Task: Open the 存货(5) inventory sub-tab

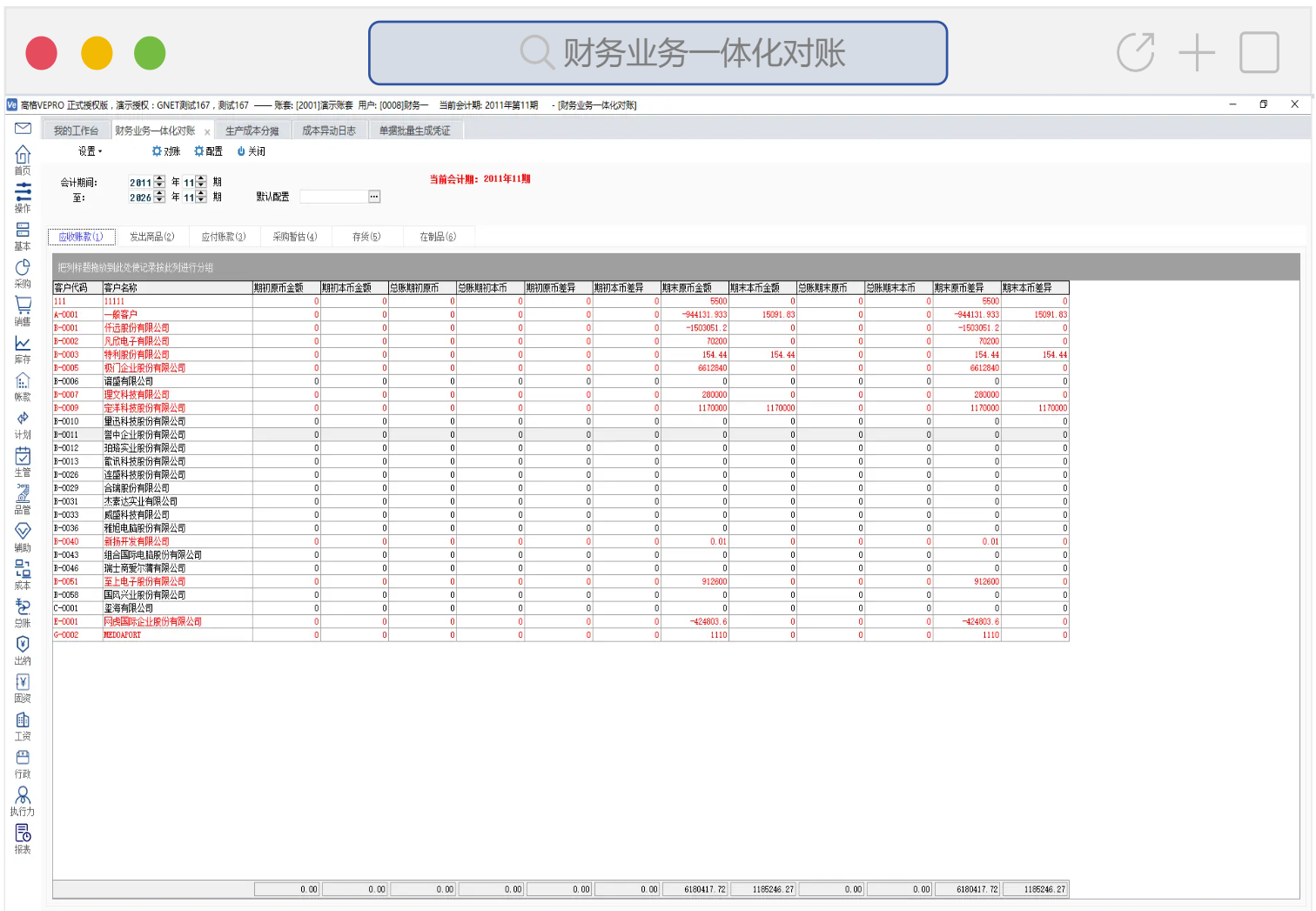Action: 366,237
